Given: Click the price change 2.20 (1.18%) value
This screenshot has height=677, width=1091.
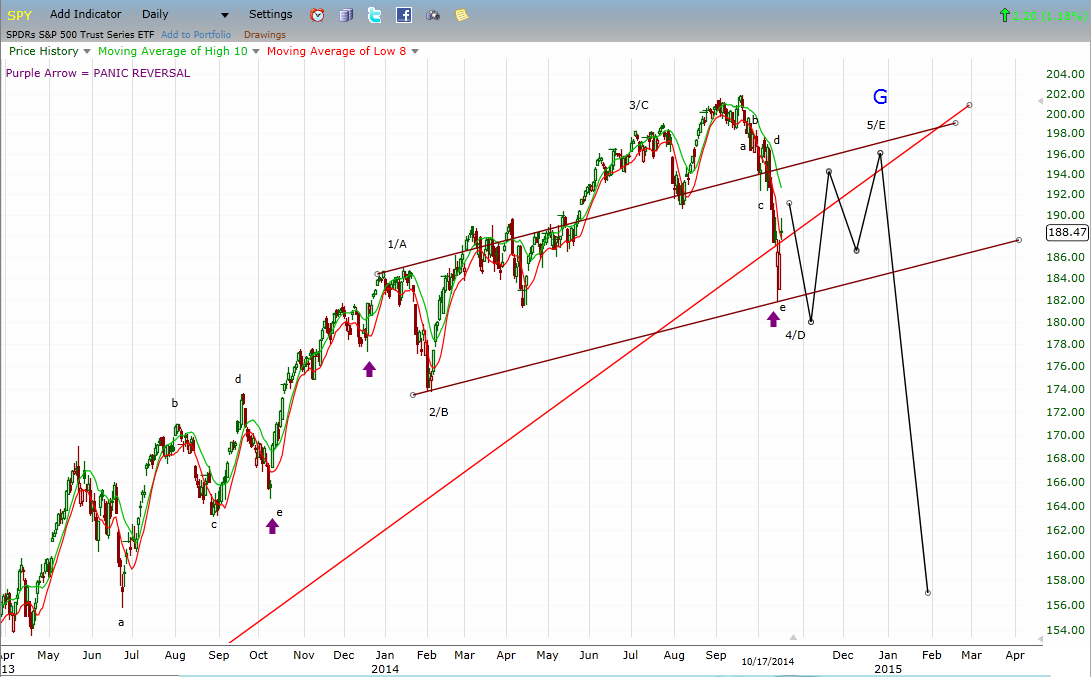Looking at the screenshot, I should point(1049,15).
